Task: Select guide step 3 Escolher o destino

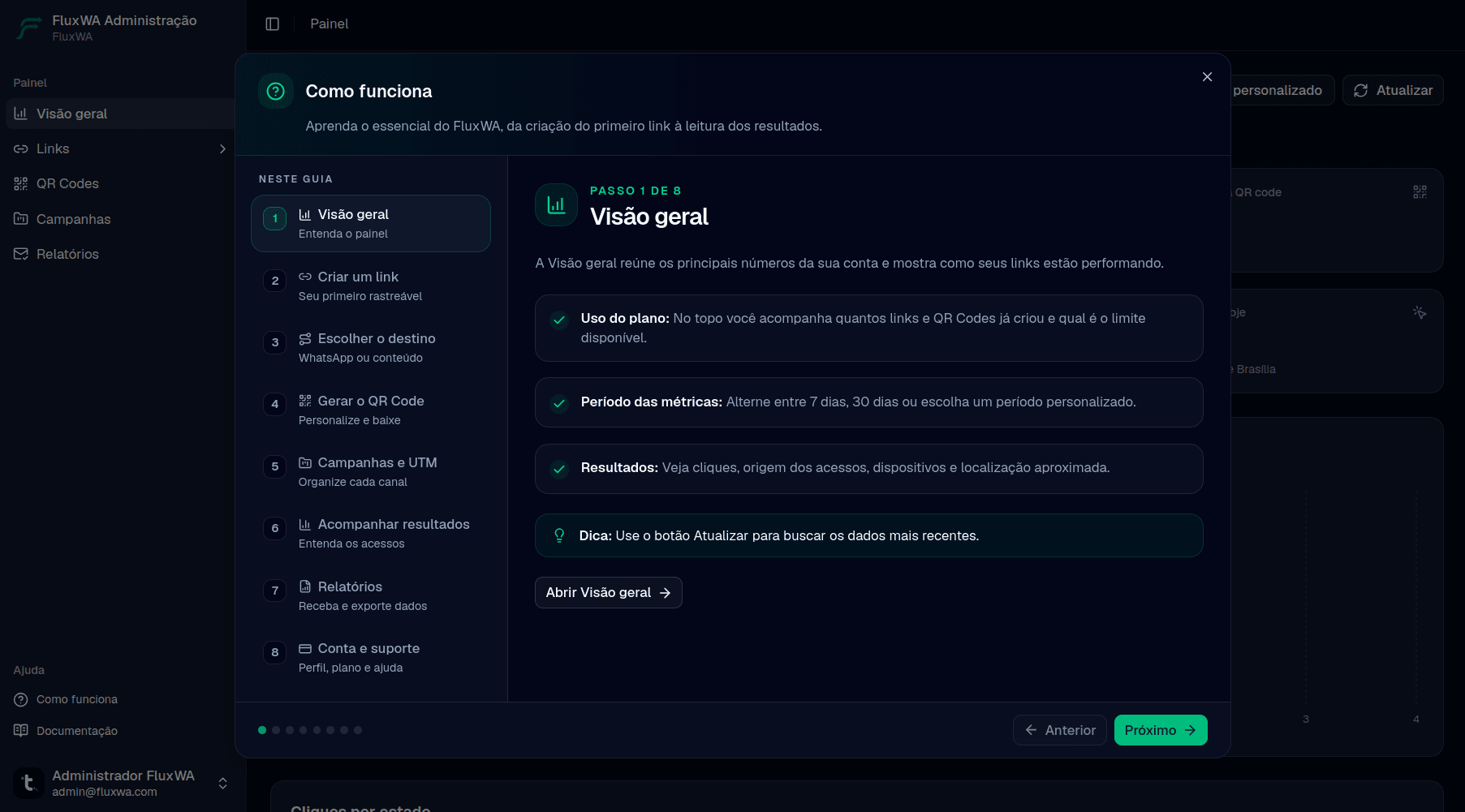Action: pyautogui.click(x=371, y=347)
